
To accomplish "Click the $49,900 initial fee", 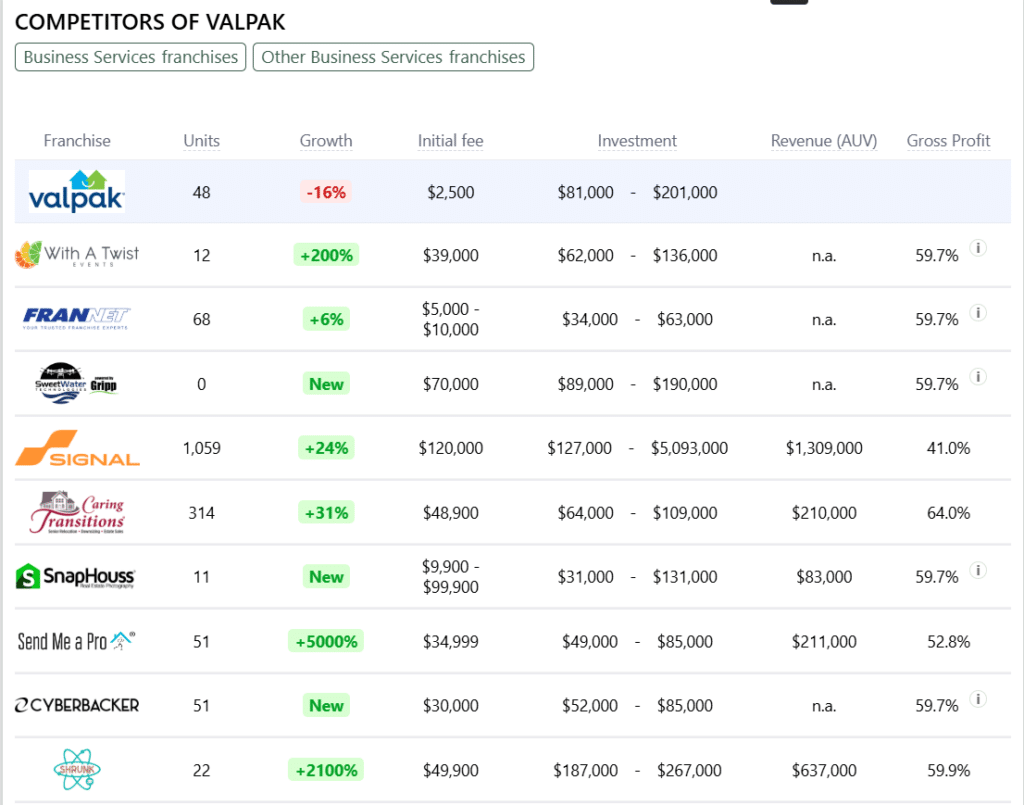I will (451, 770).
